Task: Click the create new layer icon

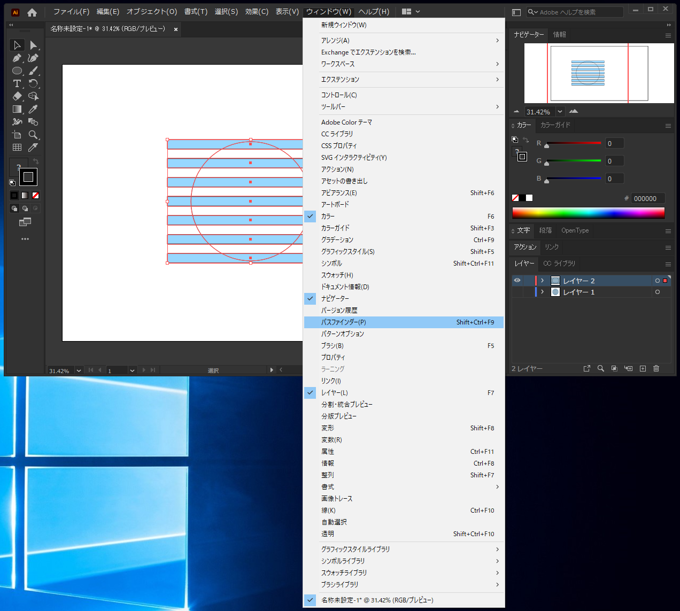Action: coord(643,369)
